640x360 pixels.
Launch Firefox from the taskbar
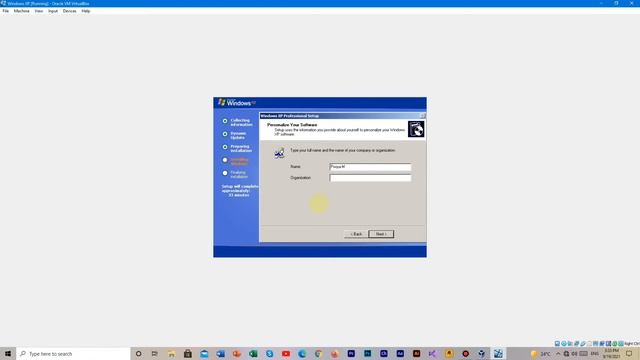click(335, 353)
